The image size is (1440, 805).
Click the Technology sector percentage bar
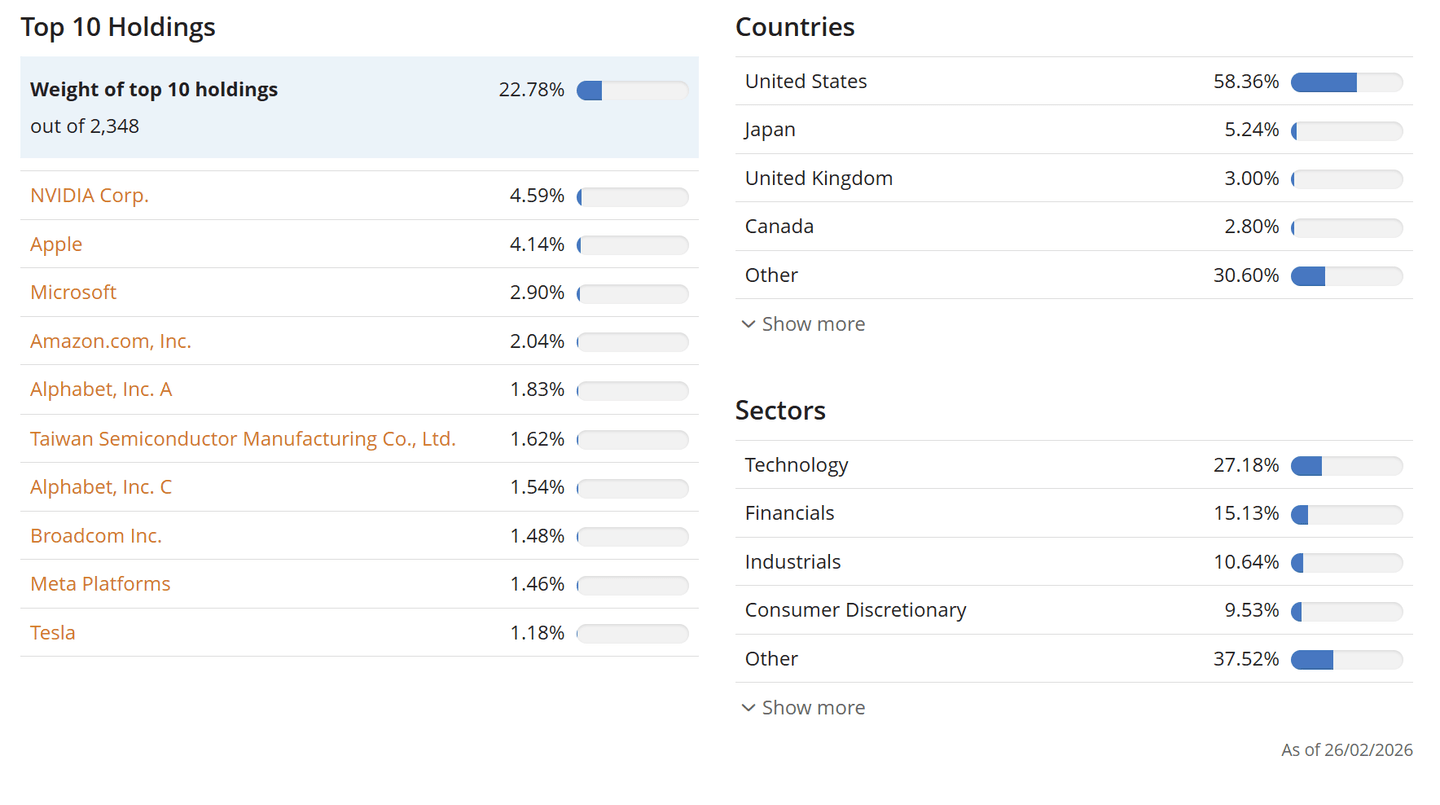pyautogui.click(x=1346, y=466)
